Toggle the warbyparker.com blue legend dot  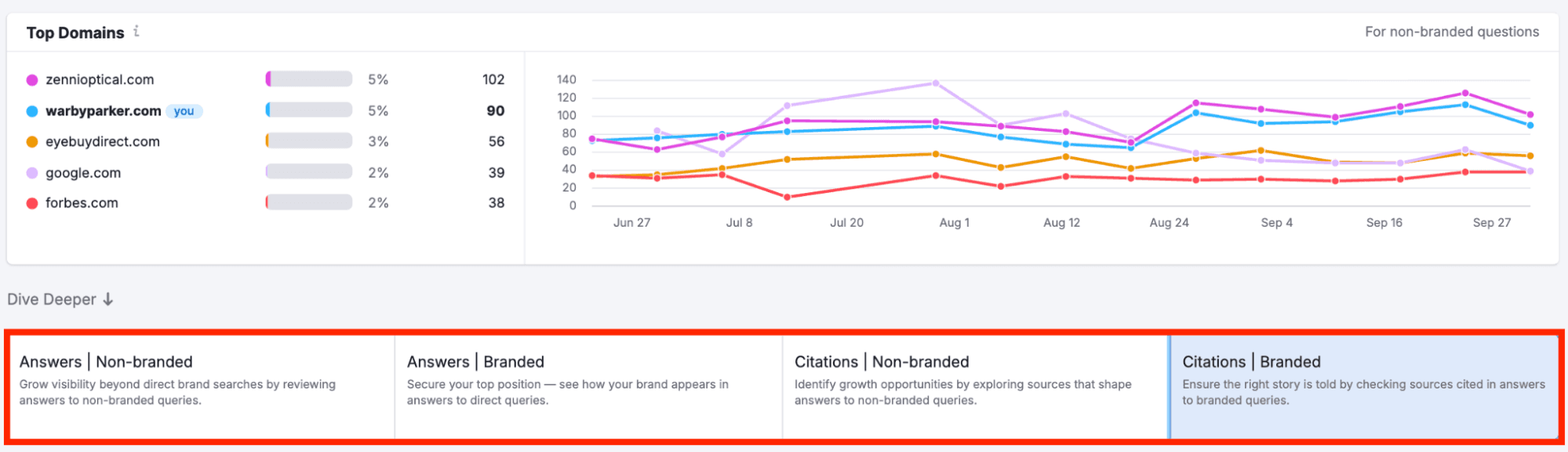tap(32, 111)
